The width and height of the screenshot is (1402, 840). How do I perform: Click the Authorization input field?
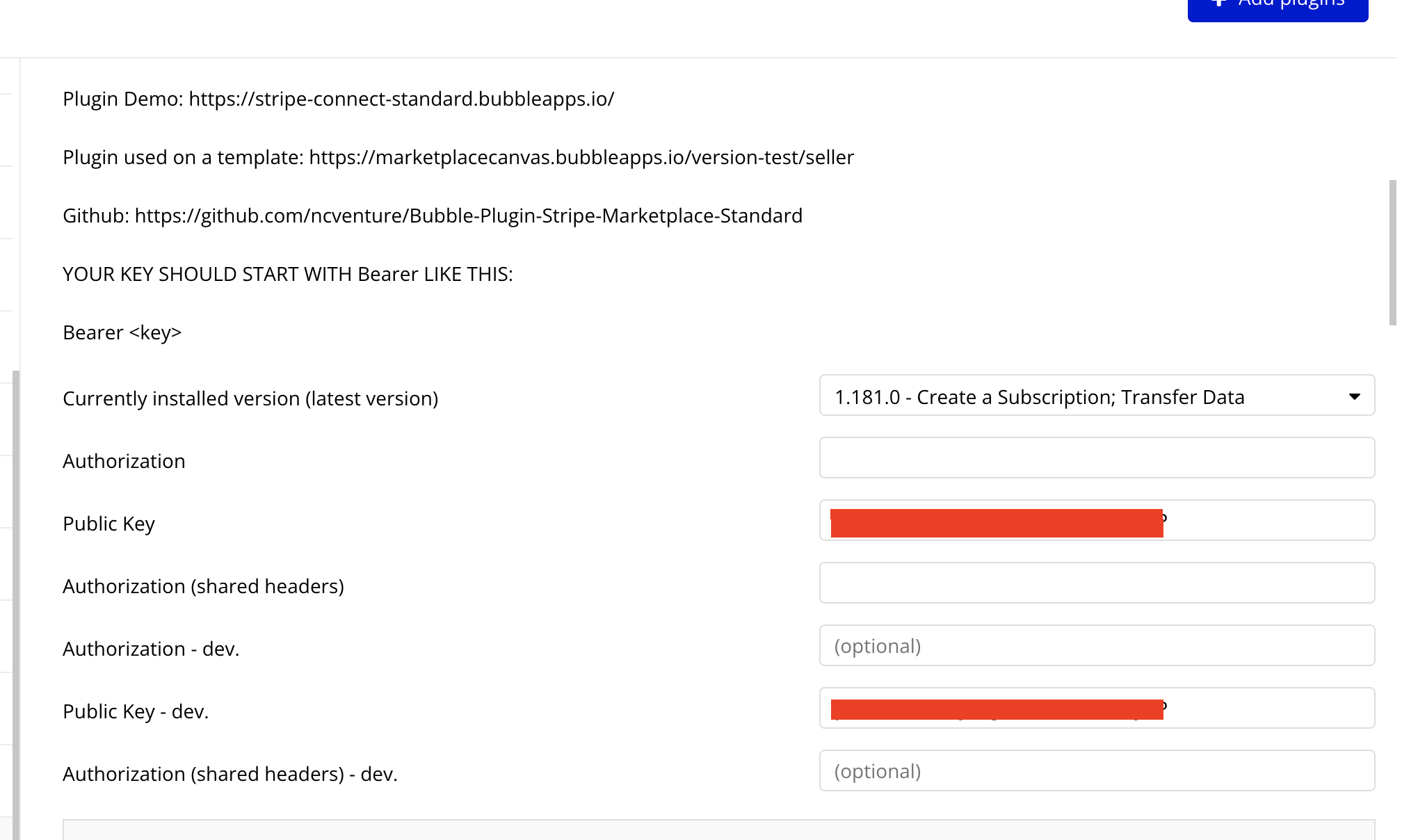pyautogui.click(x=1097, y=458)
